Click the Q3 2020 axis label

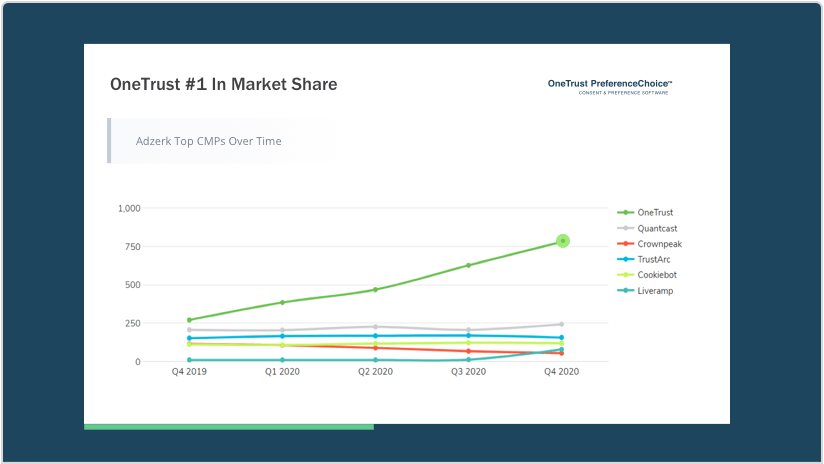point(468,372)
